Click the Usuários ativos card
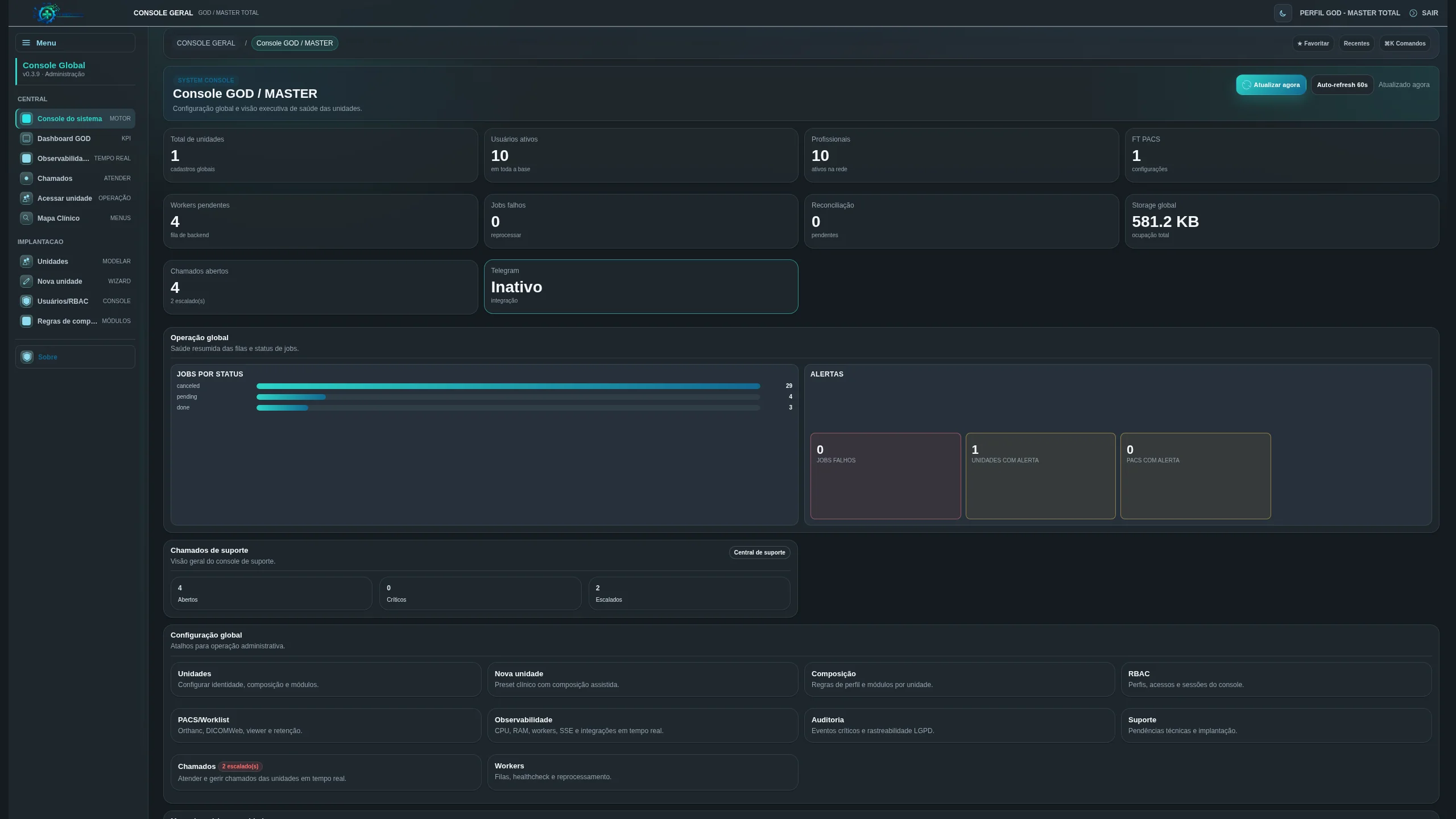The image size is (1456, 819). click(641, 155)
